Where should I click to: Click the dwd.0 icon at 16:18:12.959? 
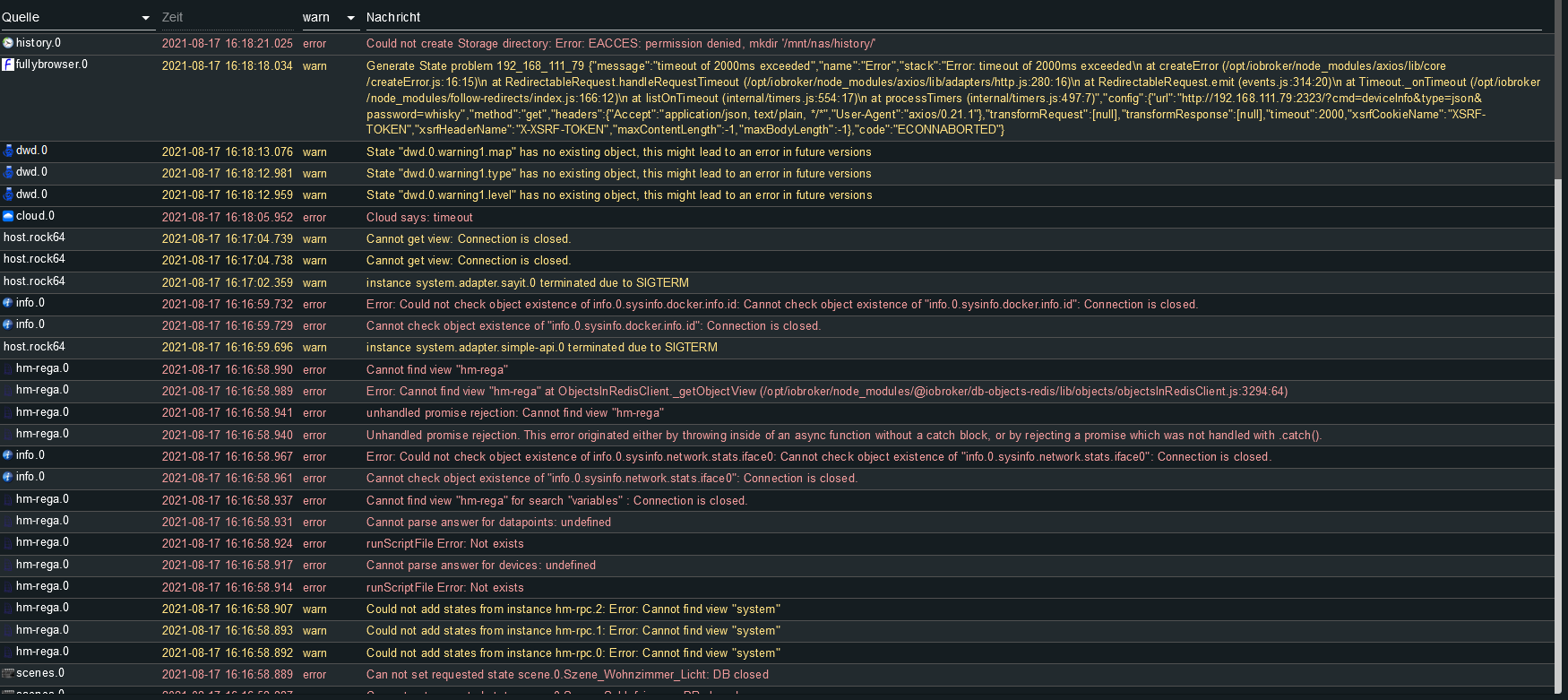(8, 194)
